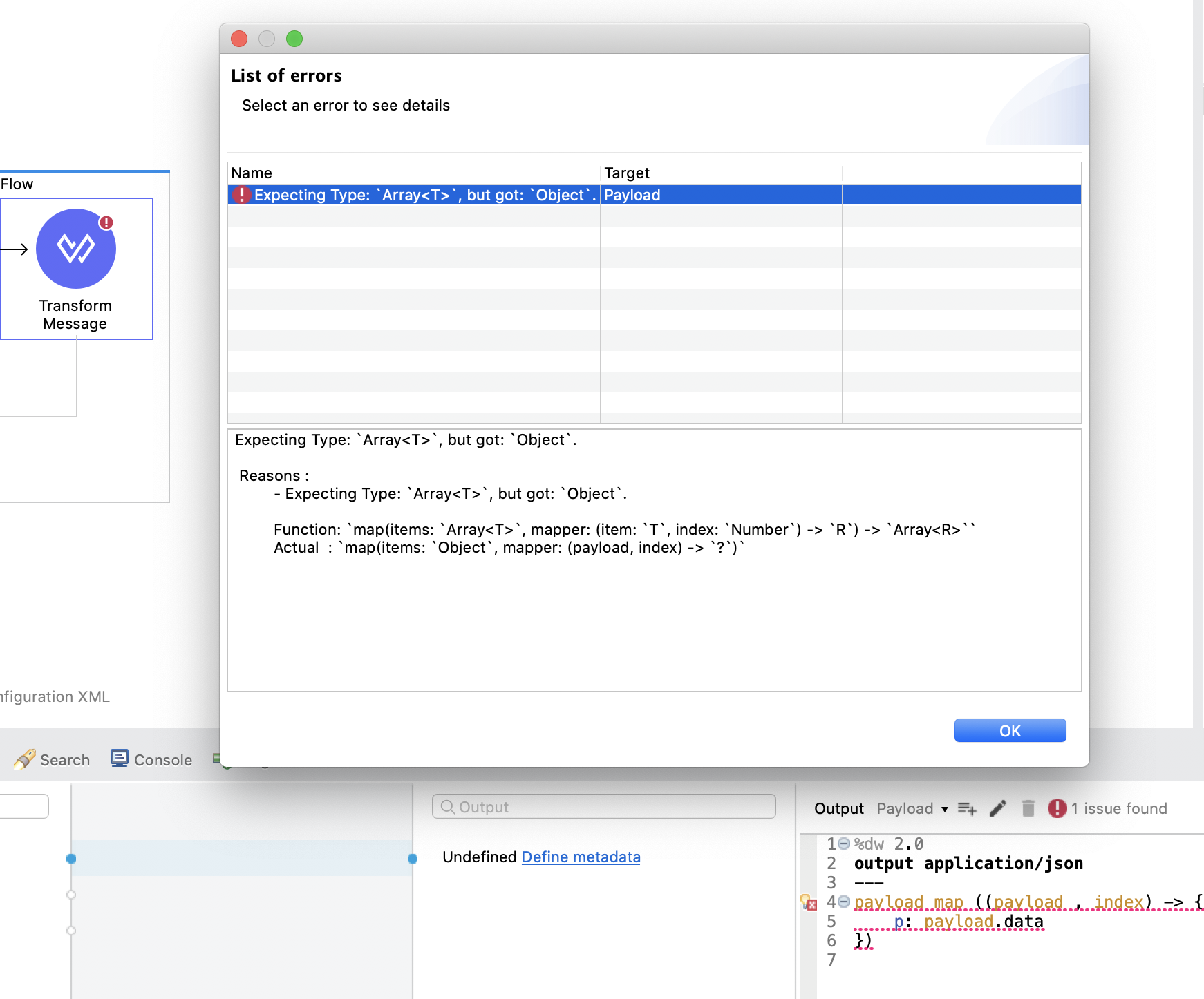Viewport: 1204px width, 999px height.
Task: Select the Expecting Type Array error row
Action: 654,195
